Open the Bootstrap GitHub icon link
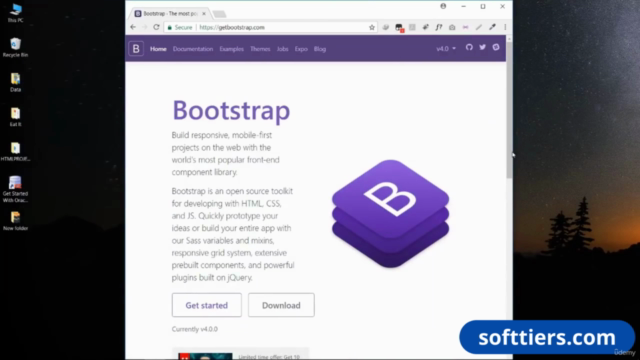The width and height of the screenshot is (640, 360). 469,47
